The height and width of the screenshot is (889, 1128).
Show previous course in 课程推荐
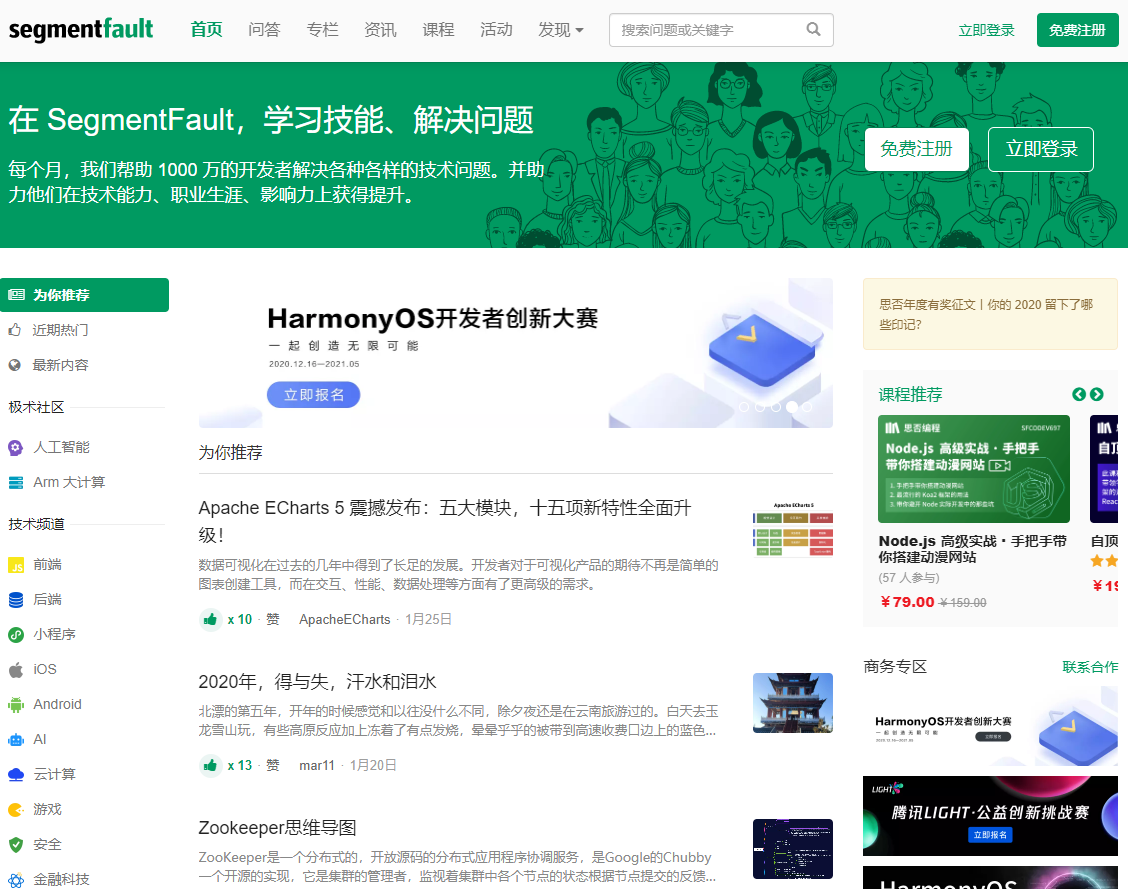point(1078,394)
